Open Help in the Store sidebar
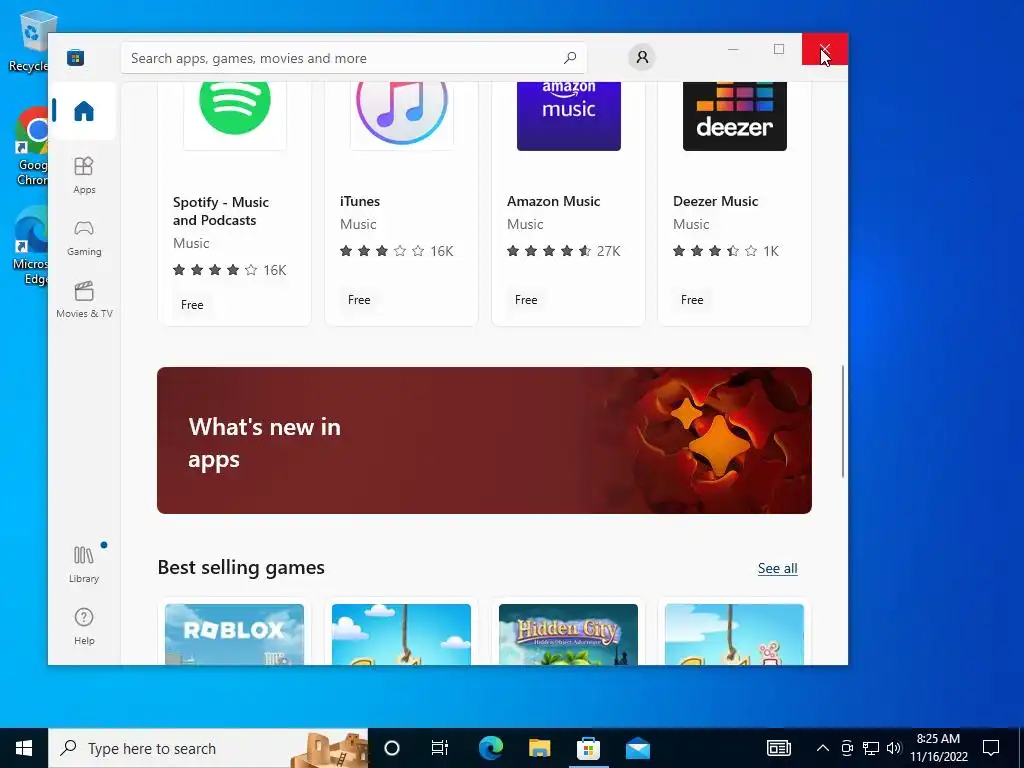The image size is (1024, 768). (x=84, y=626)
